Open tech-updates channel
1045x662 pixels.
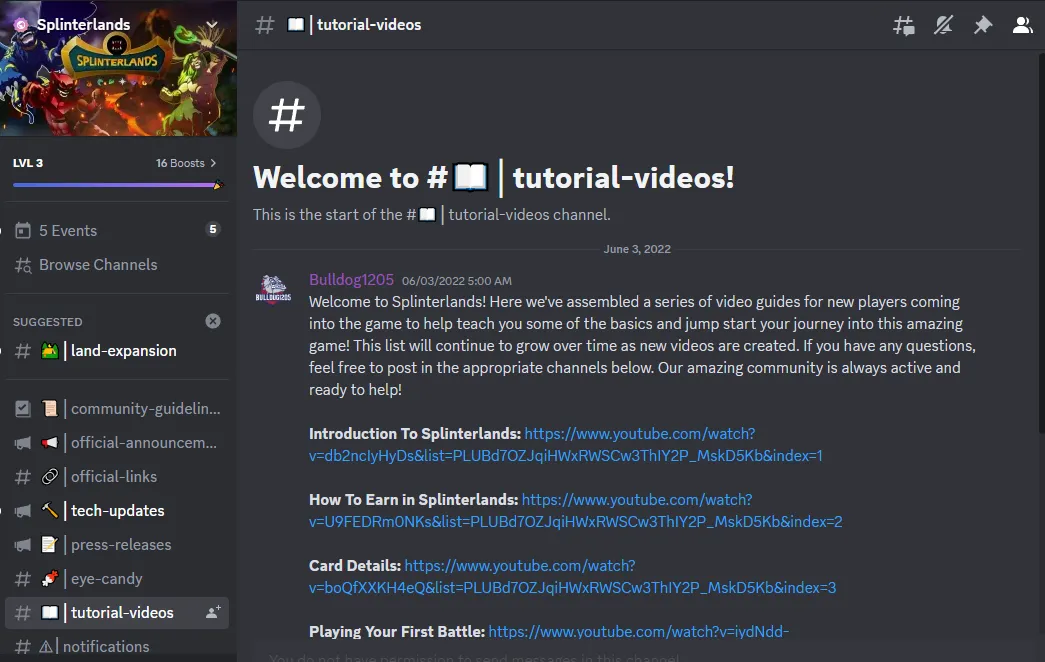[x=118, y=511]
